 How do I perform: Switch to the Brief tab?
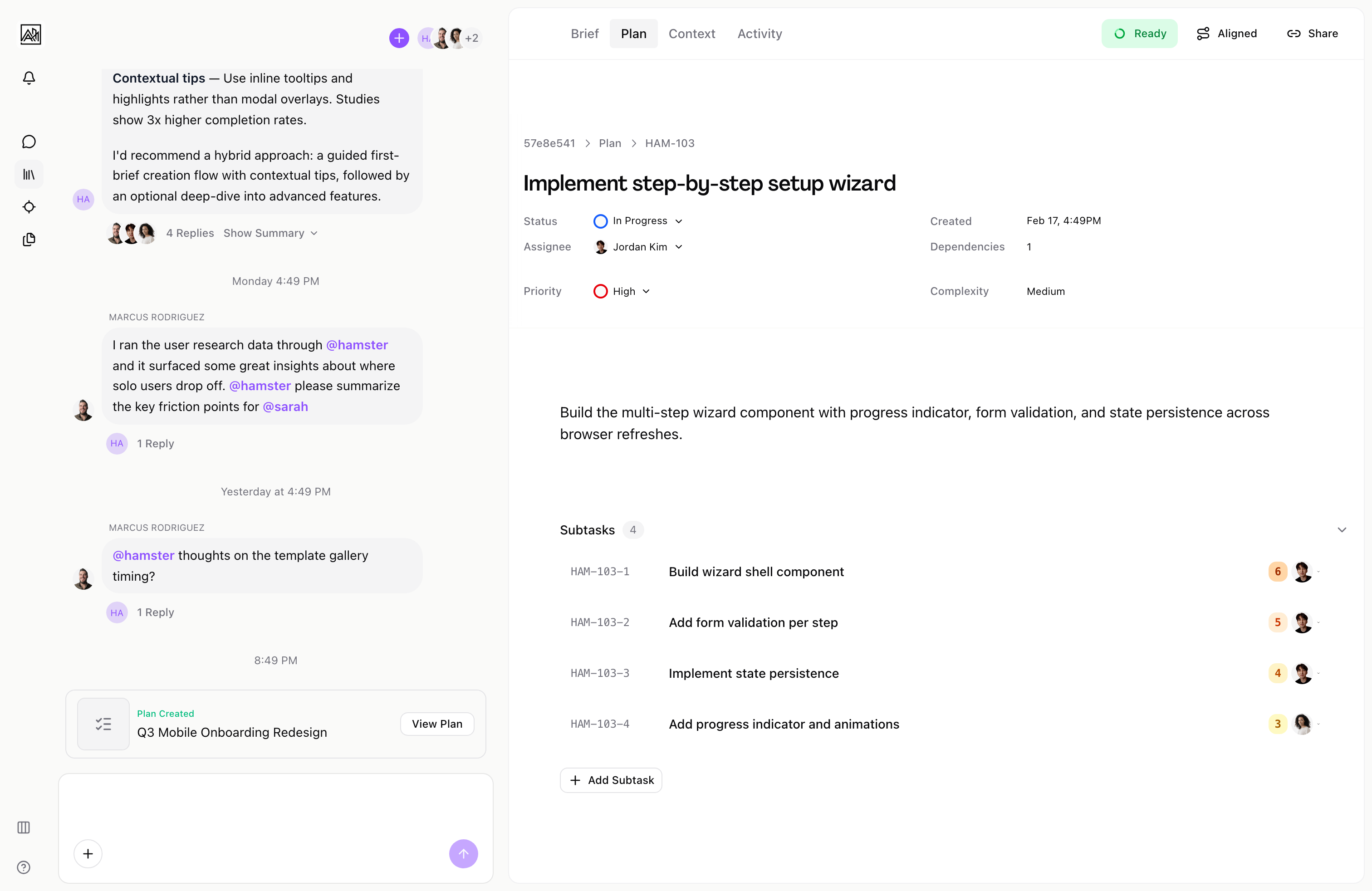(584, 34)
